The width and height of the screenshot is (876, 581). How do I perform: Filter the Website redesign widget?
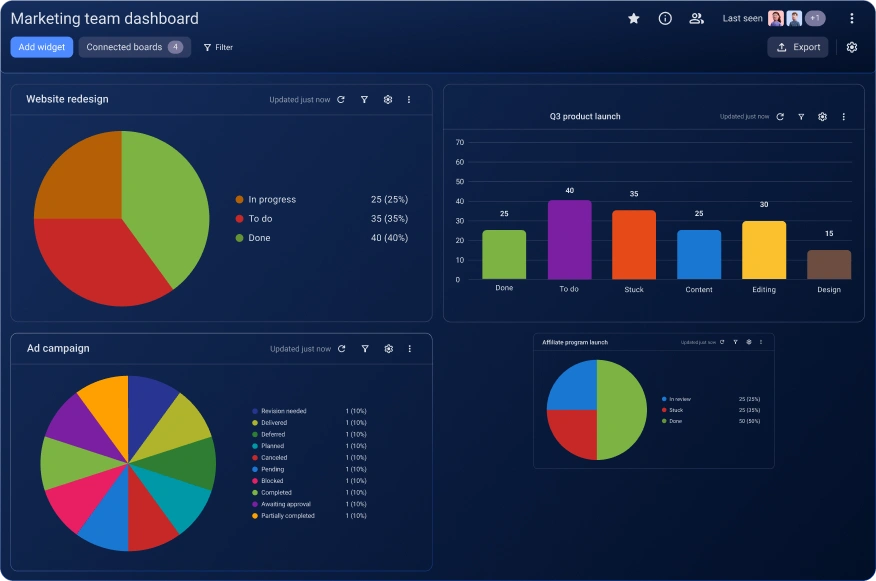[x=364, y=99]
